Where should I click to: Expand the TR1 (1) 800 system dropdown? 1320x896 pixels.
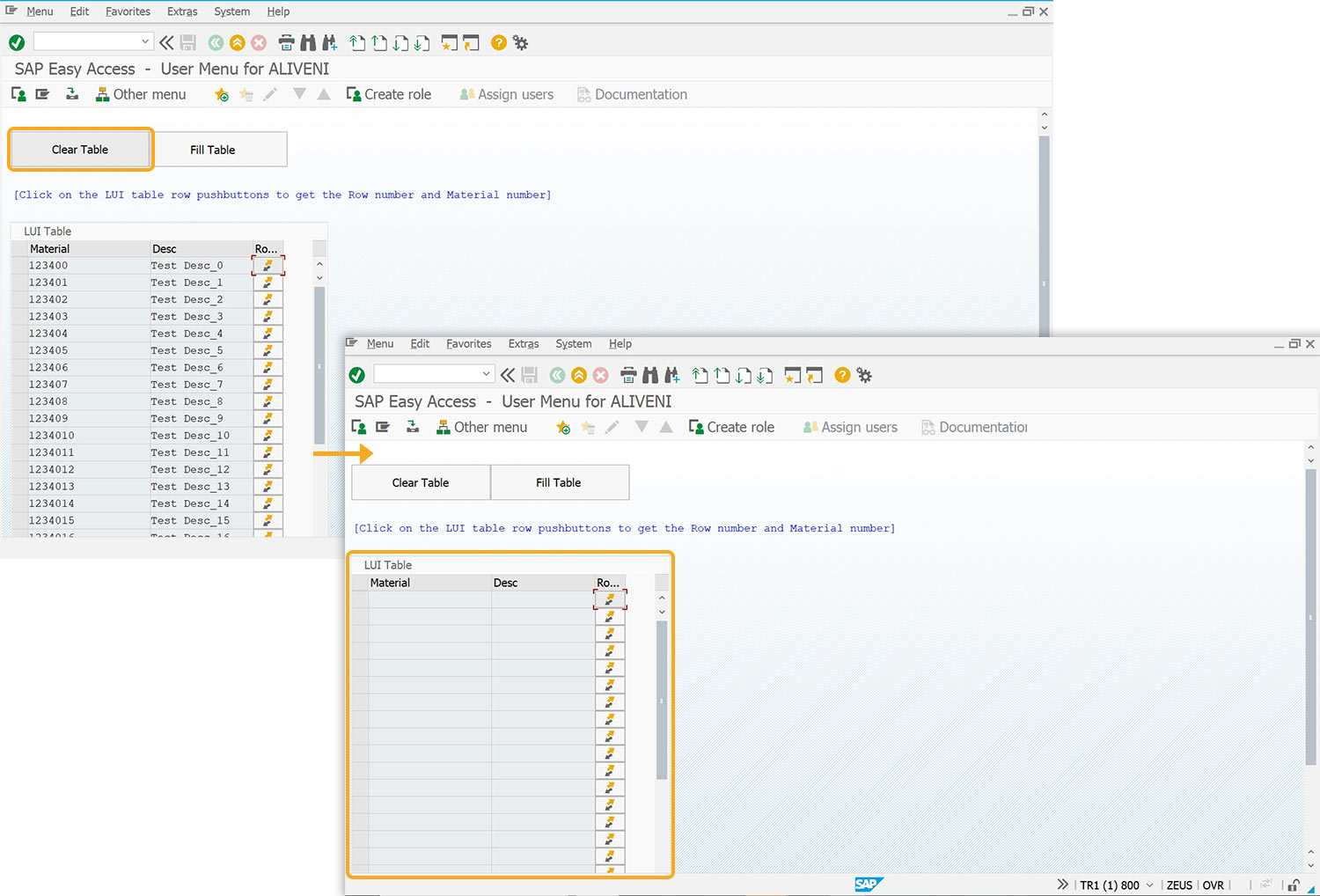pos(1149,885)
